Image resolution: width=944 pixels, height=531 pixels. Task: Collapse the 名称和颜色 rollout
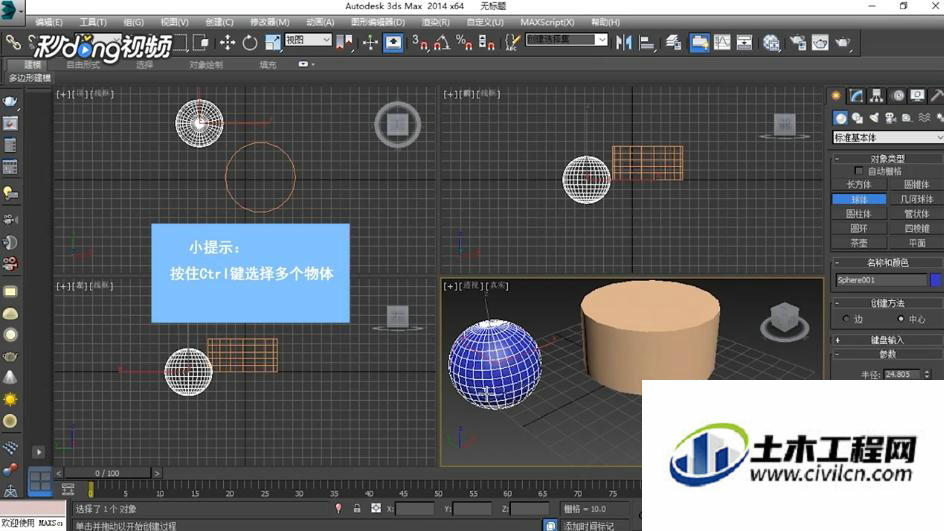tap(887, 262)
